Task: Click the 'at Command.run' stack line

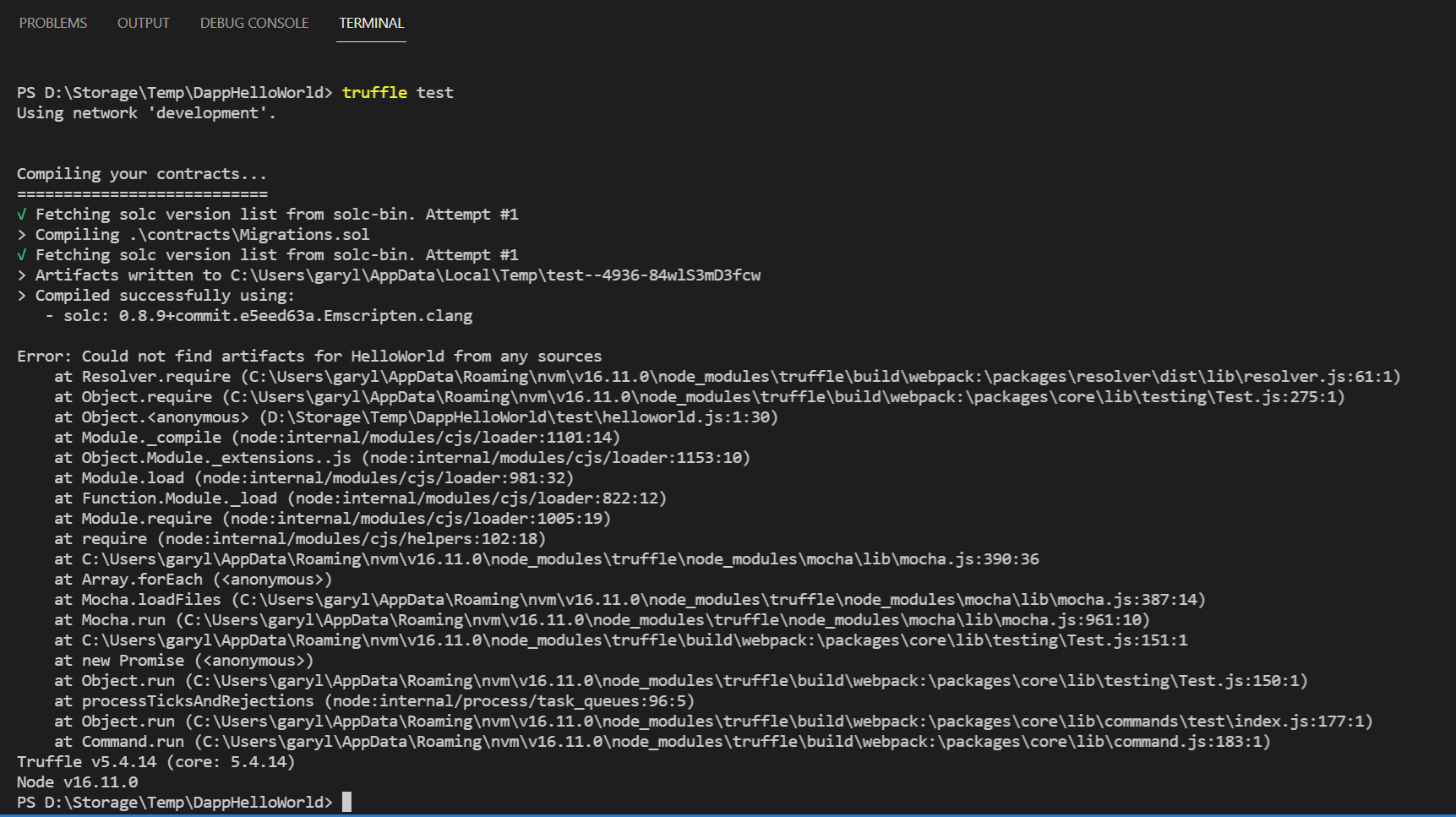Action: (663, 741)
